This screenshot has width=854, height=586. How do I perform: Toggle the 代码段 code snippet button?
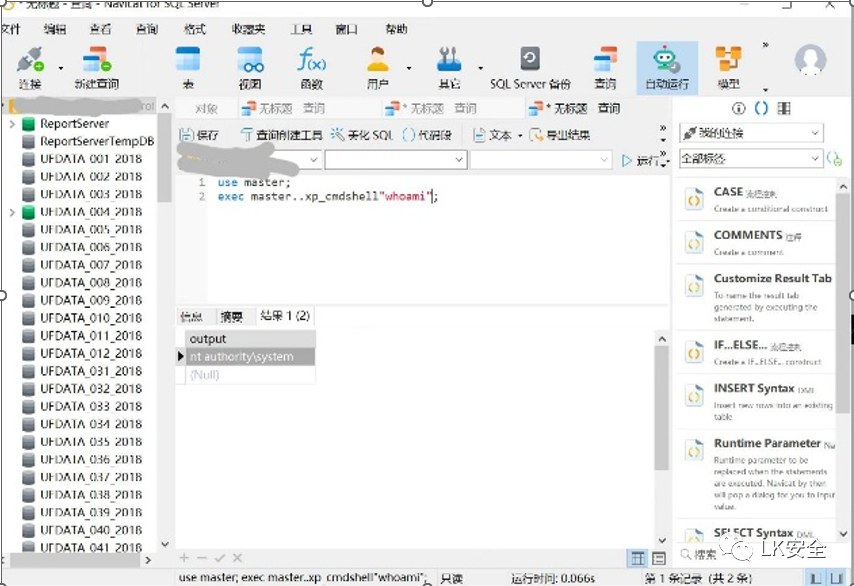point(427,135)
